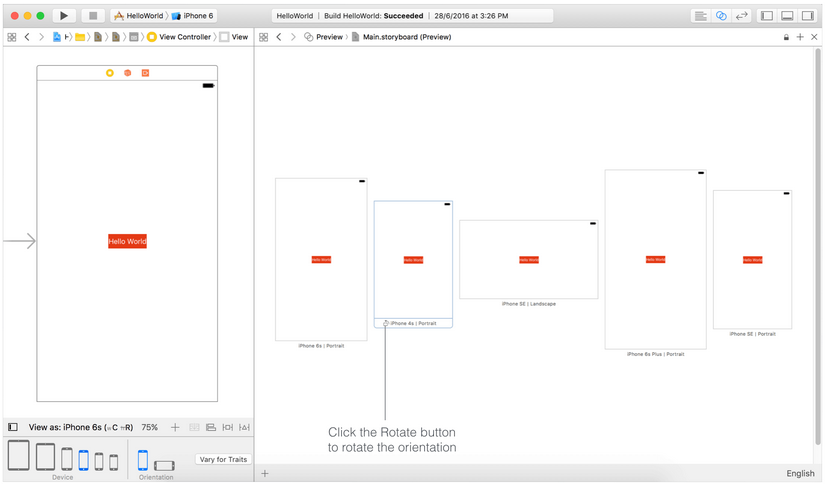Run the HelloWorld project with Play button
This screenshot has width=827, height=487.
(64, 16)
